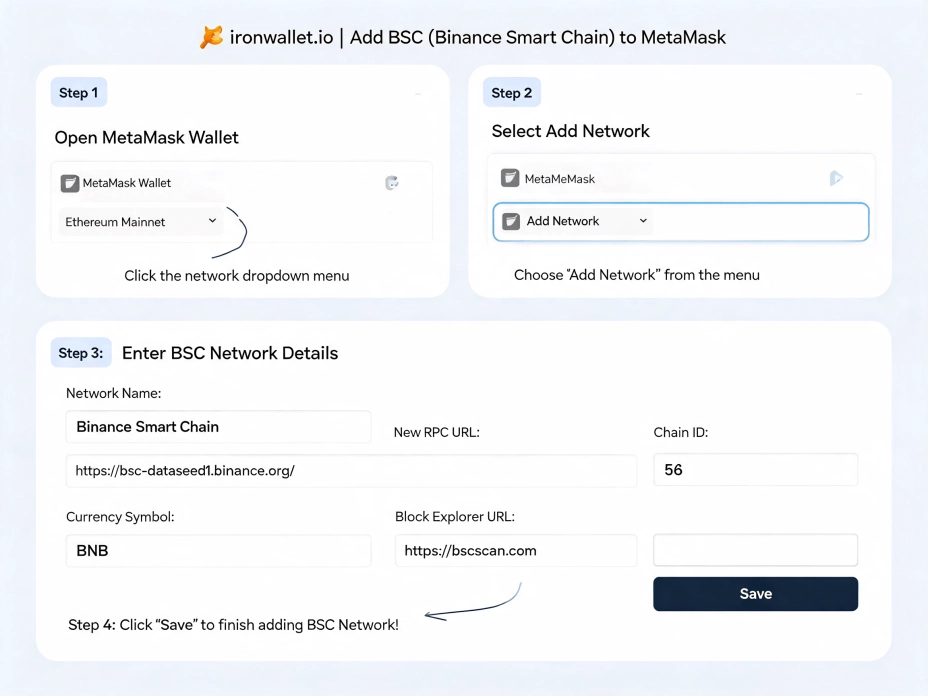
Task: Click the 'Step 4: Click Save' instruction text
Action: tap(233, 625)
